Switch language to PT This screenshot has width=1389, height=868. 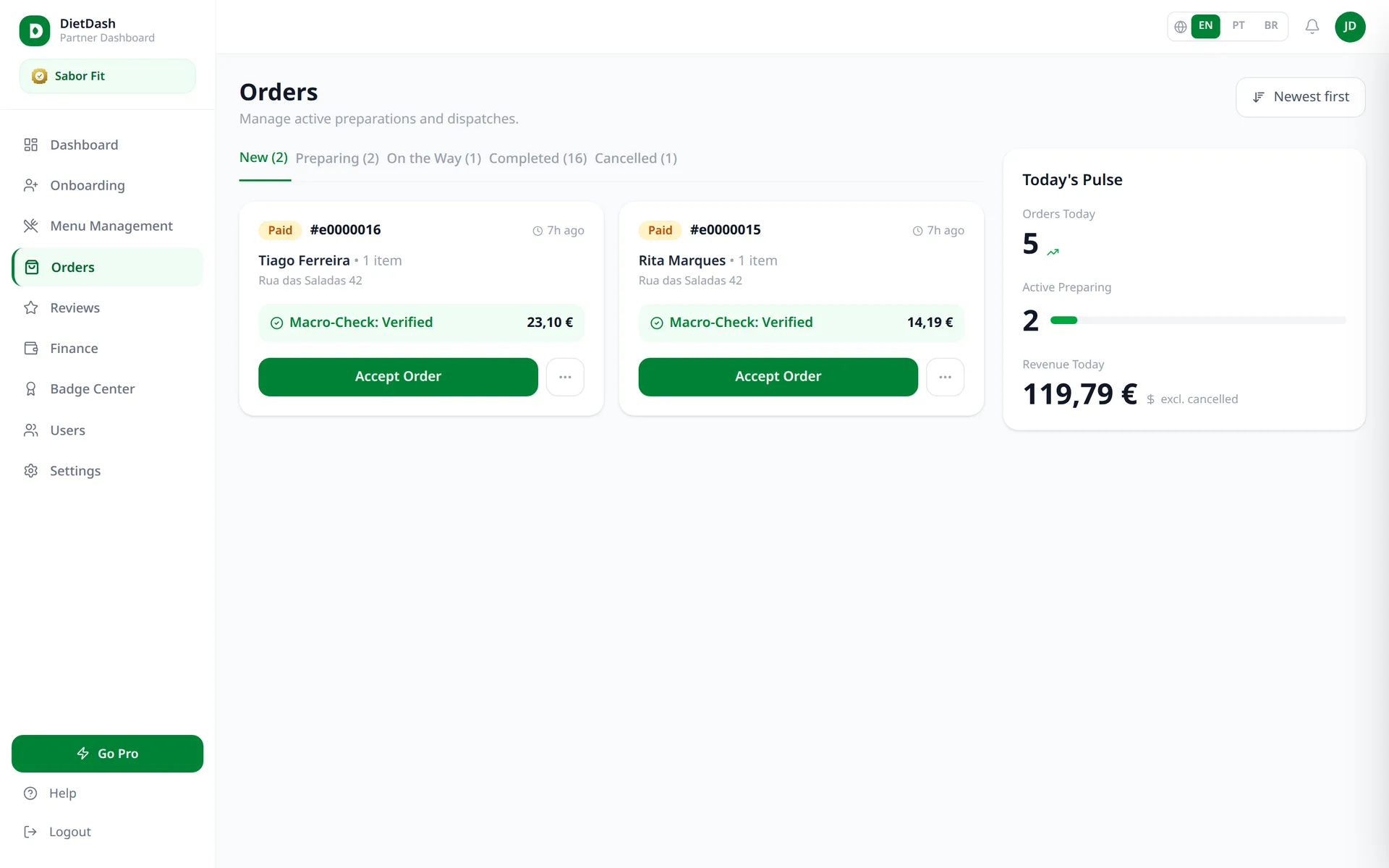[1238, 26]
